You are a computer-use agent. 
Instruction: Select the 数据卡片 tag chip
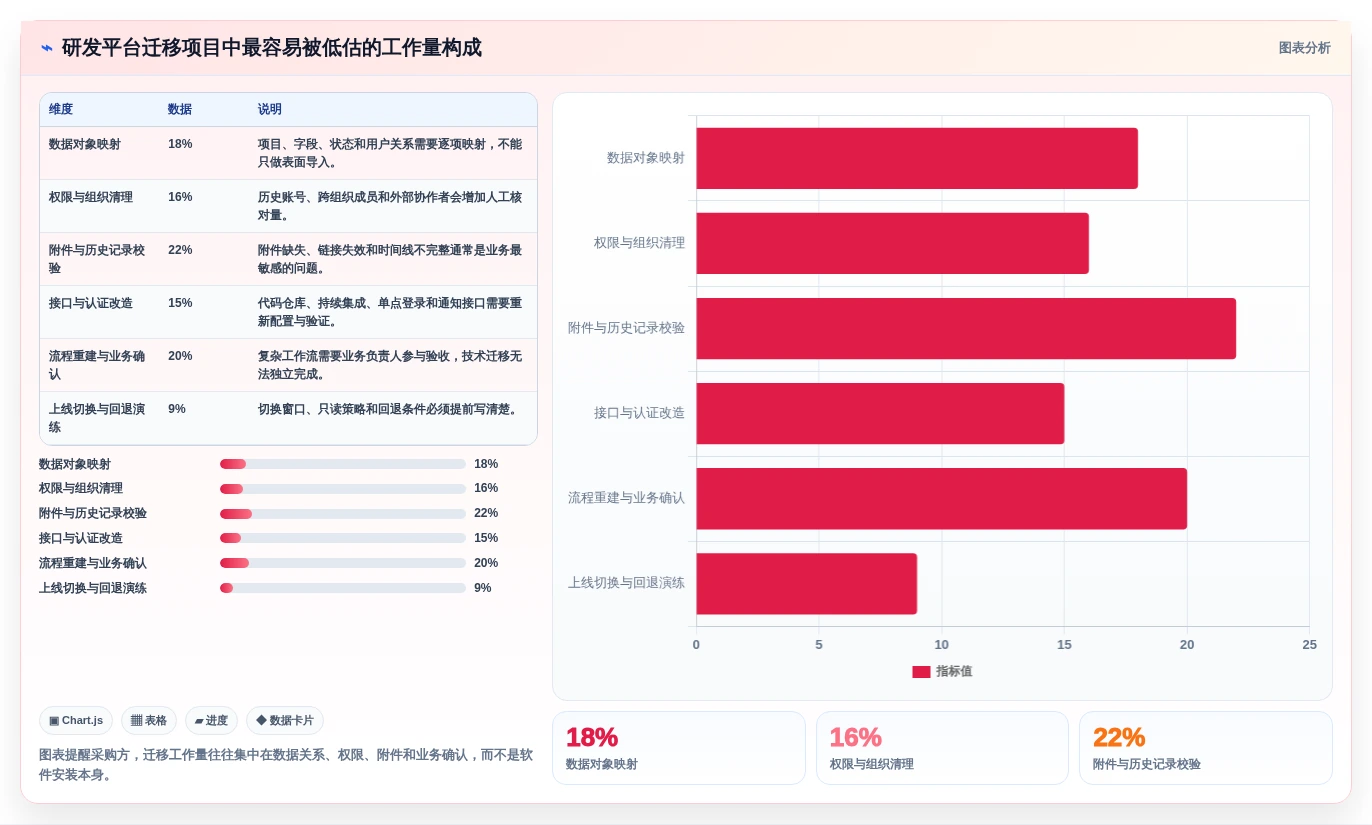(x=285, y=721)
